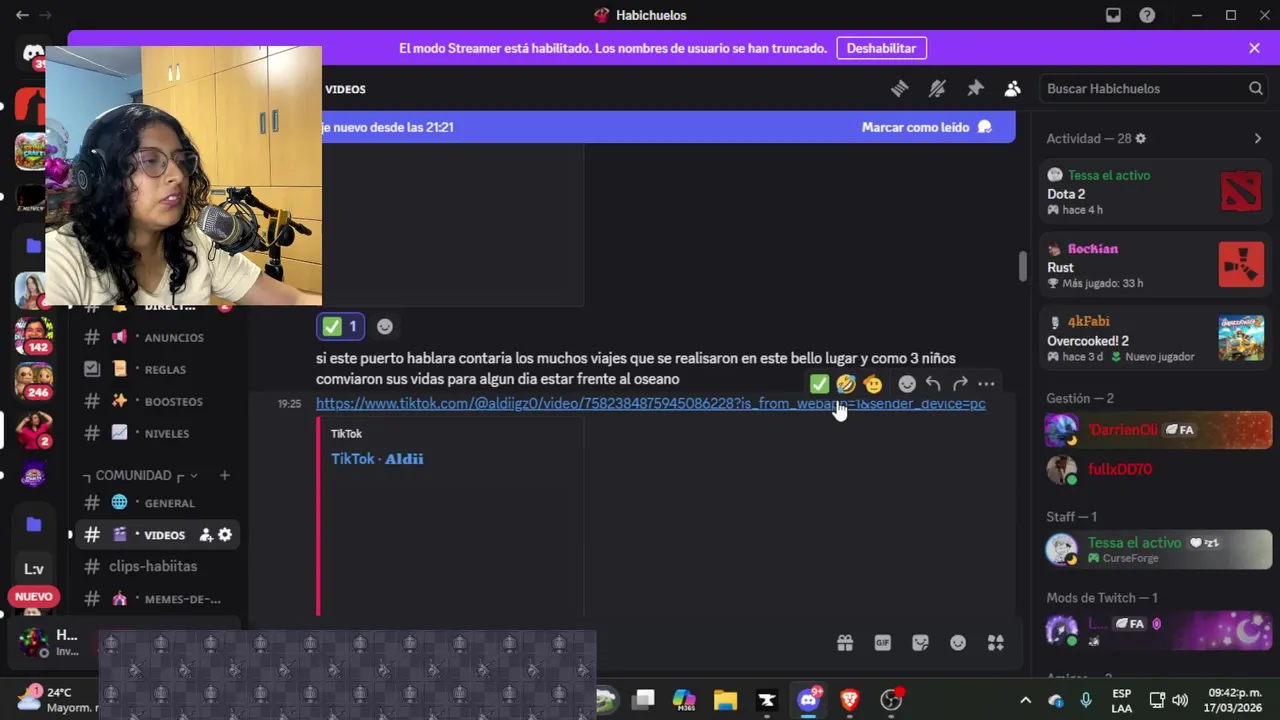Open More options on the message
The image size is (1280, 720).
pyautogui.click(x=986, y=384)
